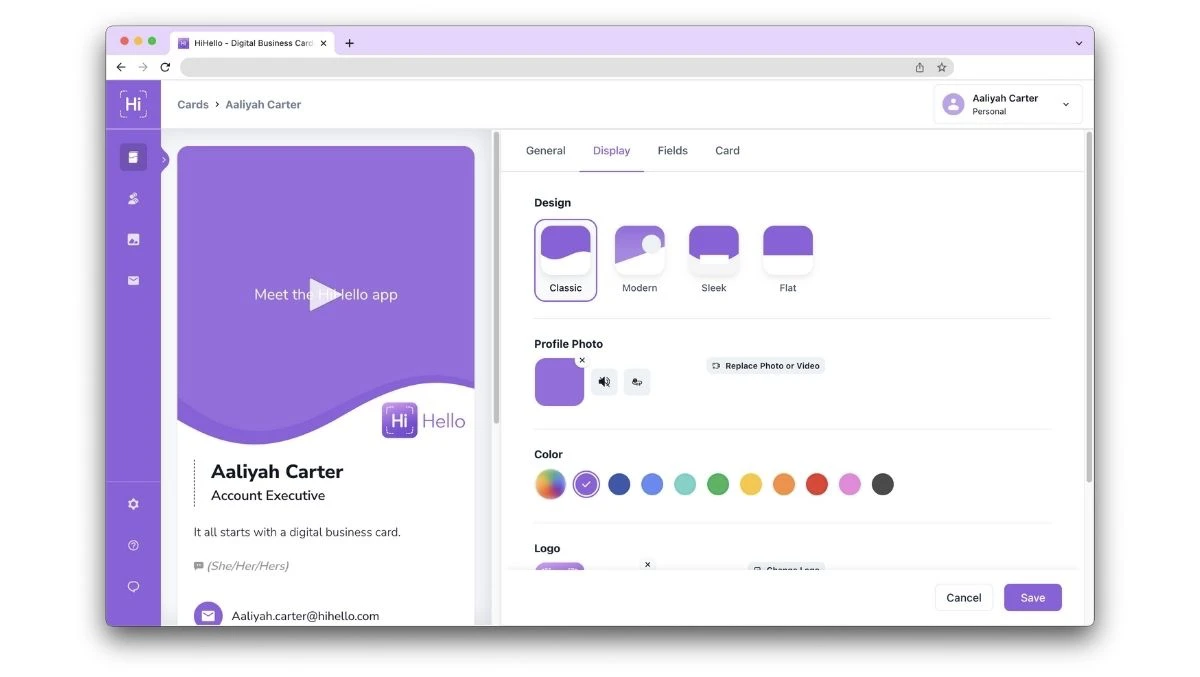Open email signatures via the envelope sidebar icon
The image size is (1200, 677).
click(133, 280)
